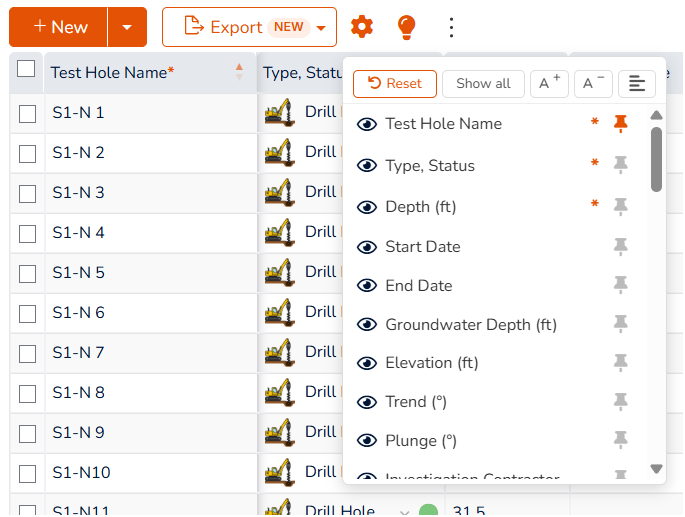Check the box for row S1-N 2
Image resolution: width=685 pixels, height=517 pixels.
(28, 154)
